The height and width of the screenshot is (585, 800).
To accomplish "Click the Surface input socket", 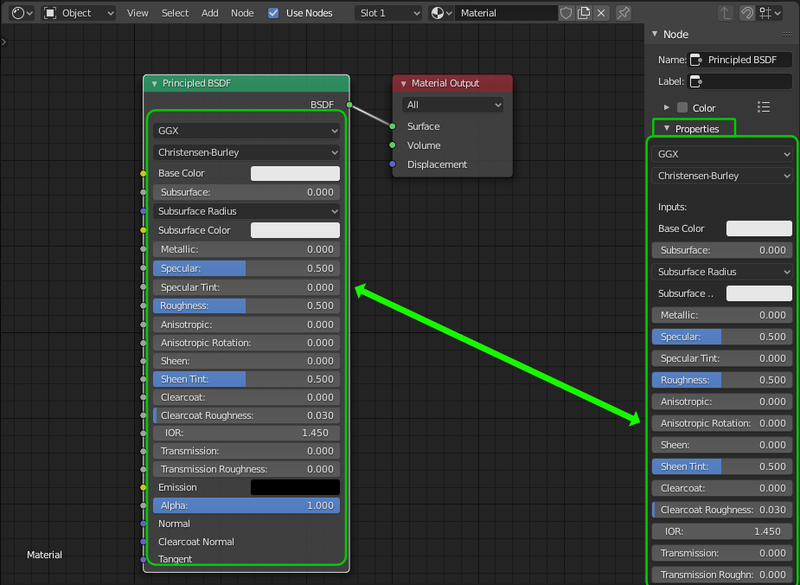I will [x=392, y=126].
